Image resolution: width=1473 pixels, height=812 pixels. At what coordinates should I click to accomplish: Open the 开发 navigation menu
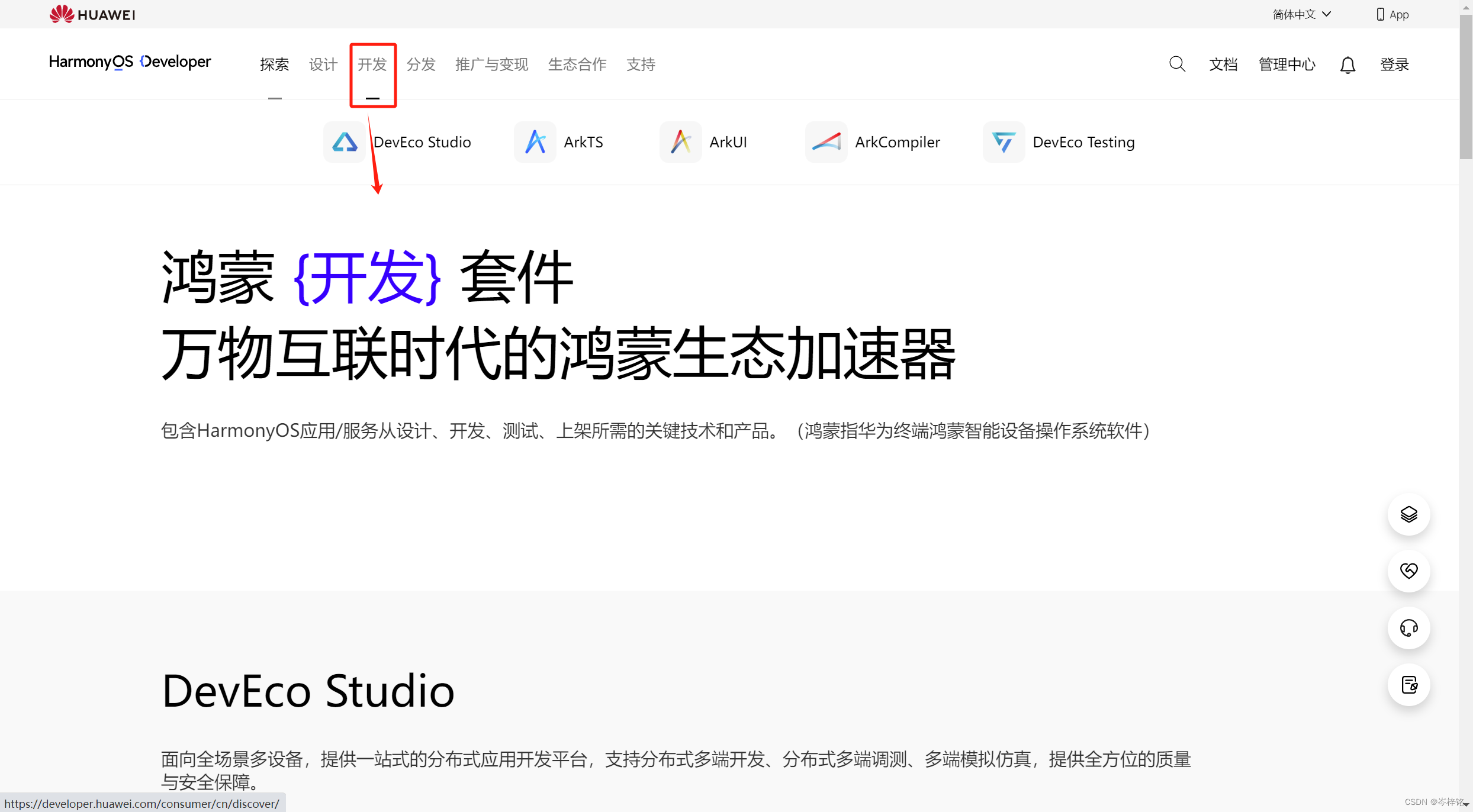(372, 64)
